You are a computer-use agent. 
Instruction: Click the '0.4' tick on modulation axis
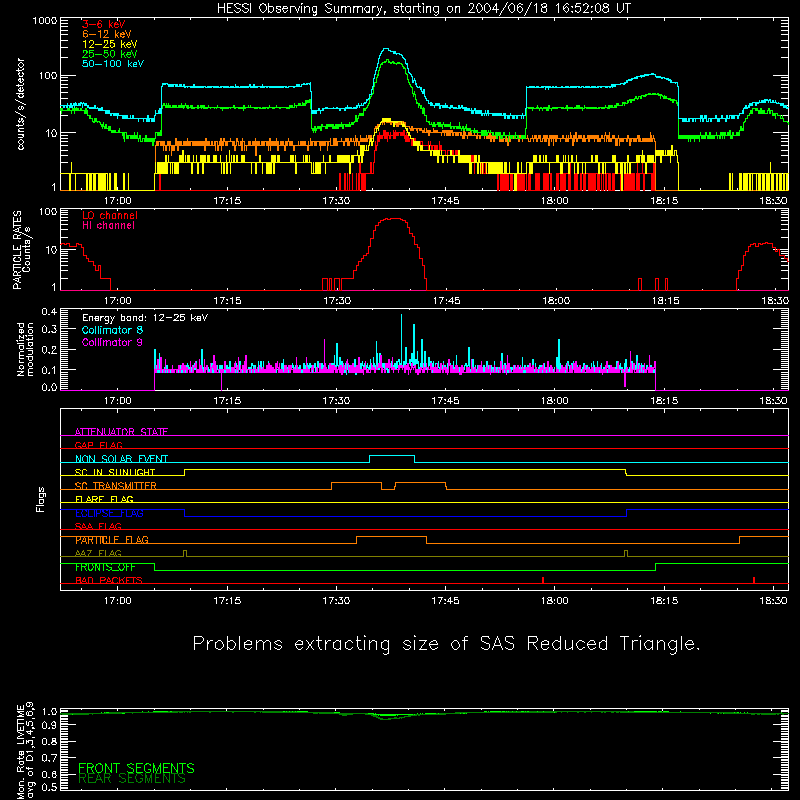[x=49, y=312]
